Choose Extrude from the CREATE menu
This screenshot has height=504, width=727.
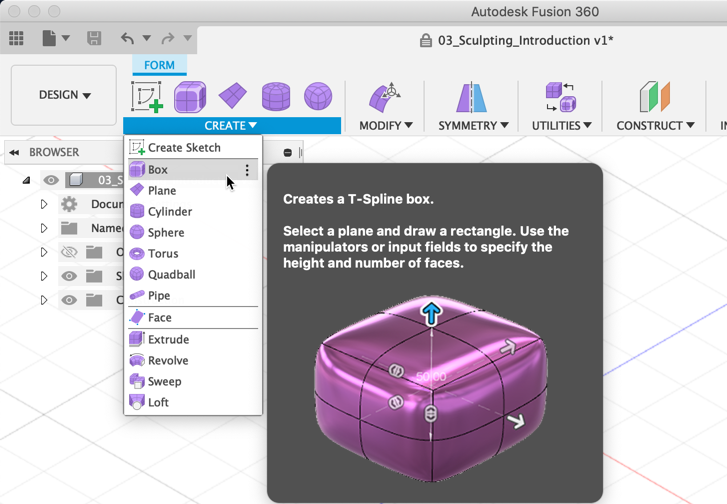pos(193,339)
